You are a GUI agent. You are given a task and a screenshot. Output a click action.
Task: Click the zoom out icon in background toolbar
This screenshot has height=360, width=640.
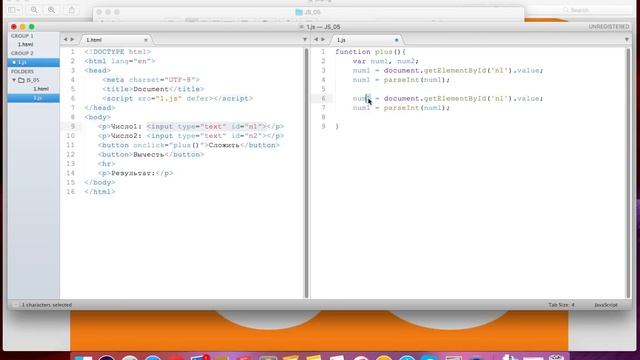[34, 10]
